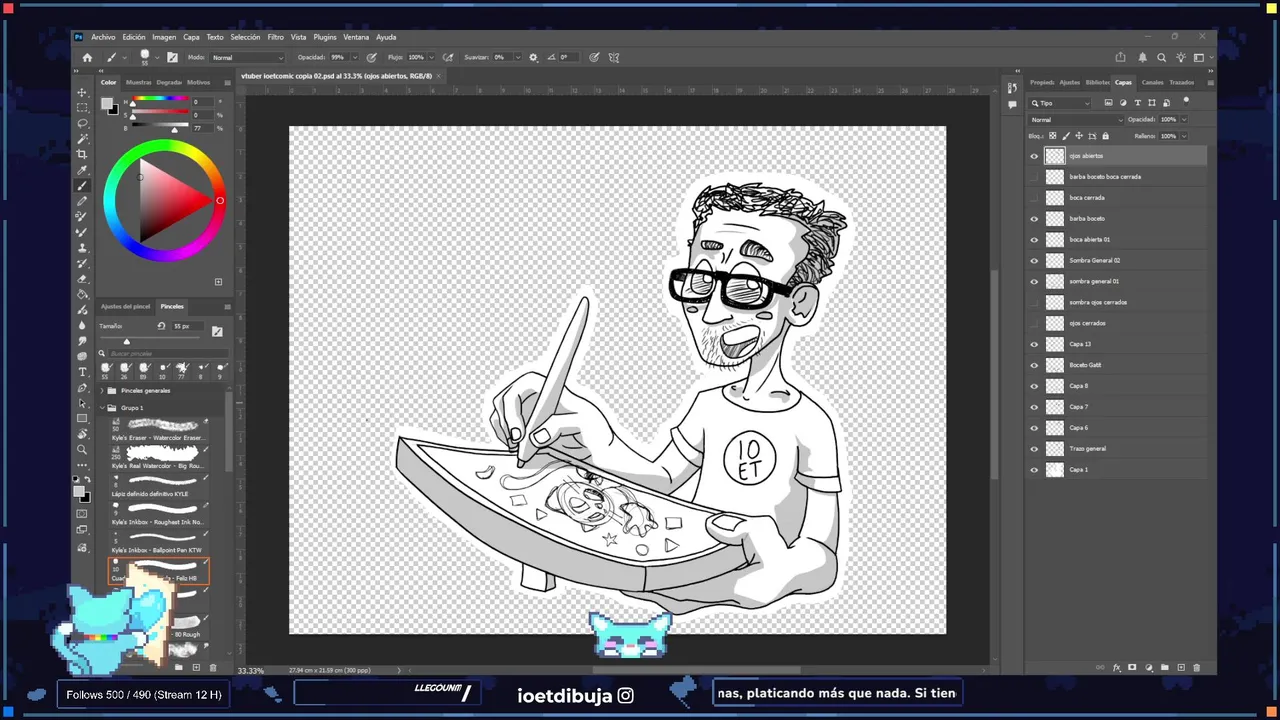Select the Horizontal Type tool
This screenshot has width=1280, height=720.
pyautogui.click(x=82, y=372)
